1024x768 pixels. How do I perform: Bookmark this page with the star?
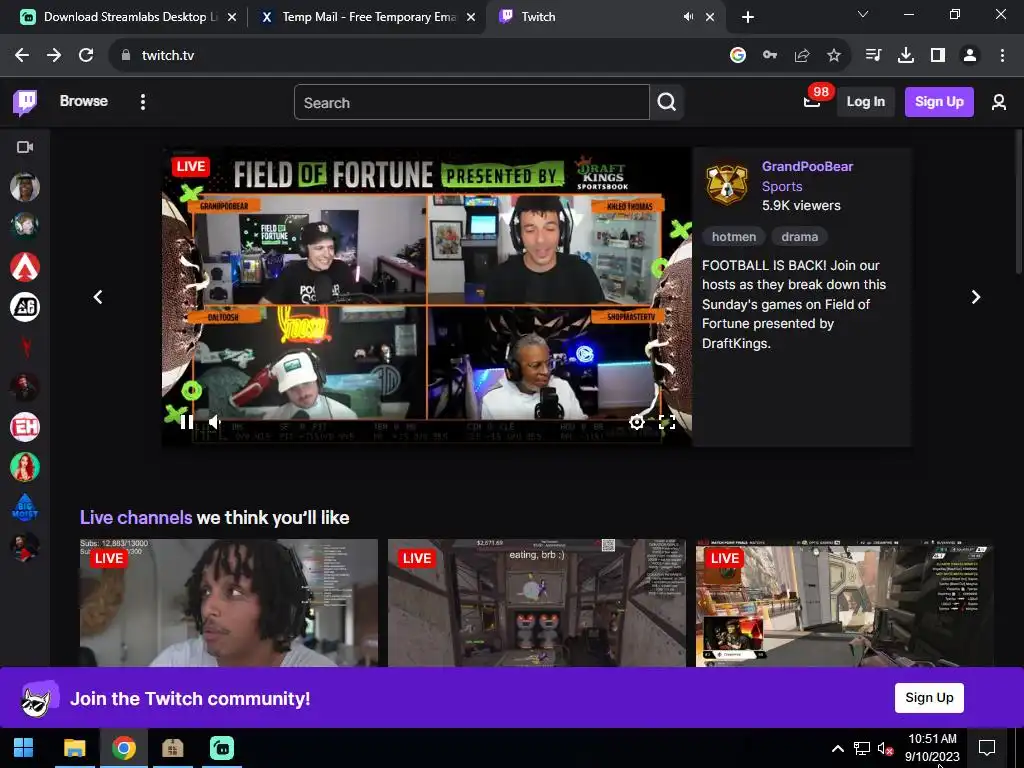click(834, 56)
